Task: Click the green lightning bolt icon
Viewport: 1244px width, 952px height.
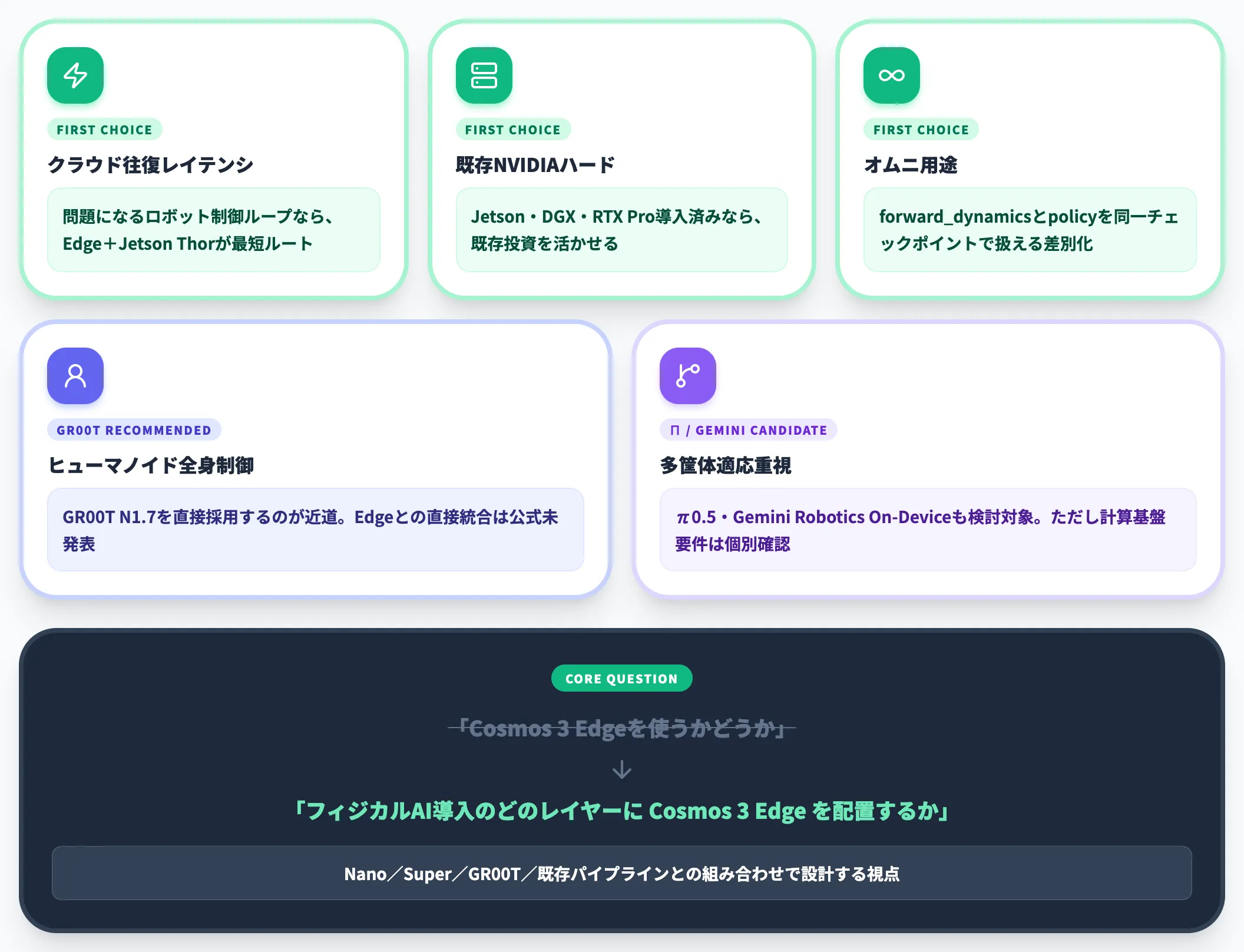Action: (x=75, y=75)
